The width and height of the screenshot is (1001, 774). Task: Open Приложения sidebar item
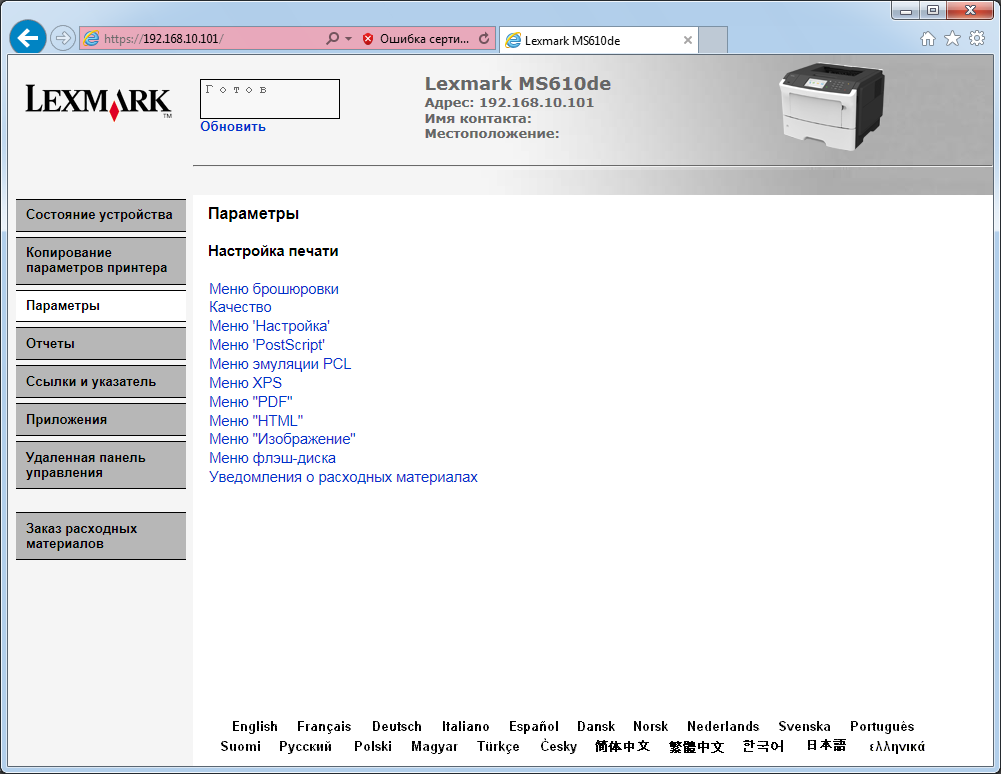point(101,420)
